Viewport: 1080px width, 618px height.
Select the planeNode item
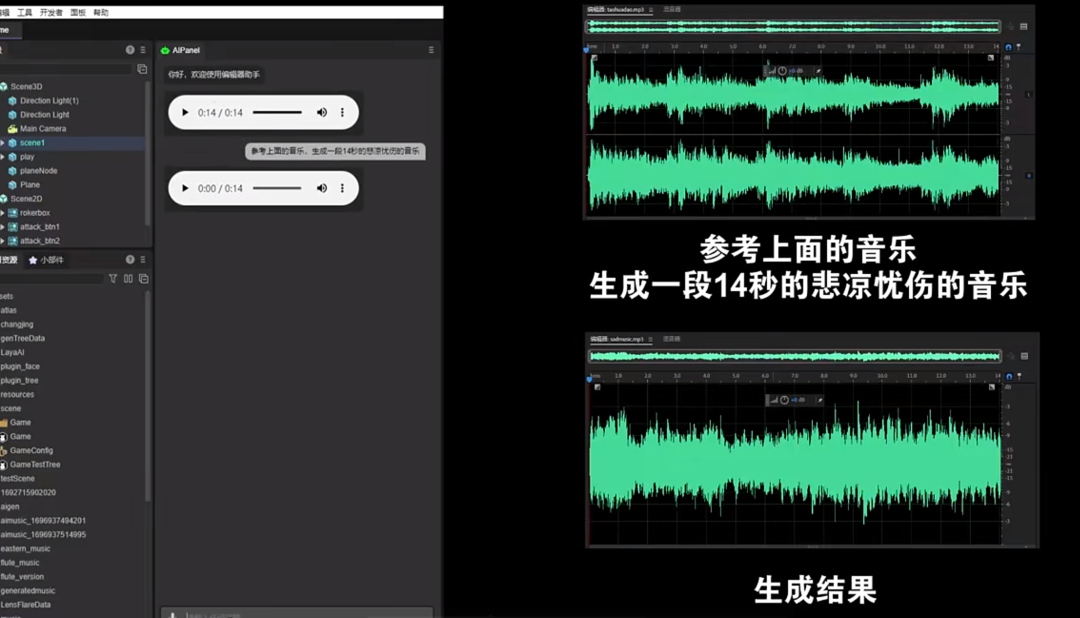38,171
